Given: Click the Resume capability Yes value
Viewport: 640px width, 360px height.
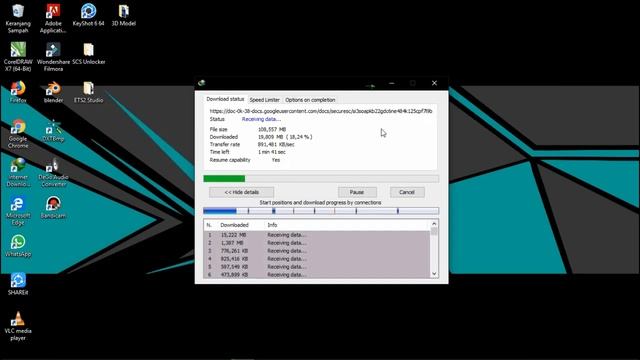Looking at the screenshot, I should [x=276, y=160].
